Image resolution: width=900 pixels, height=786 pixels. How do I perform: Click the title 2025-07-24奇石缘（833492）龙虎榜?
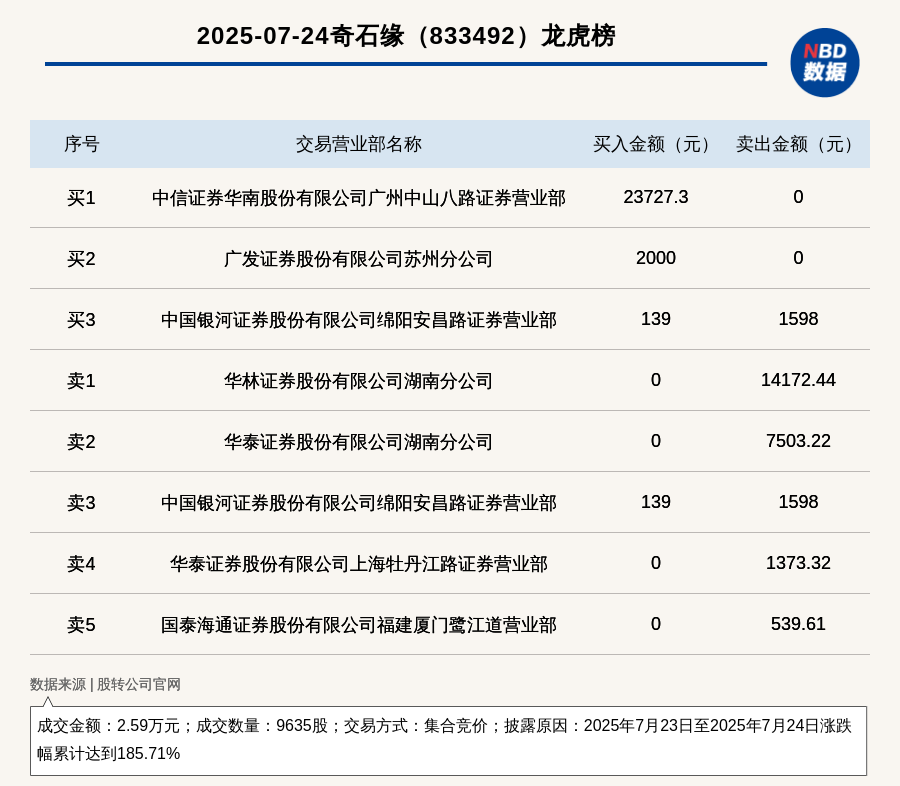pyautogui.click(x=406, y=36)
